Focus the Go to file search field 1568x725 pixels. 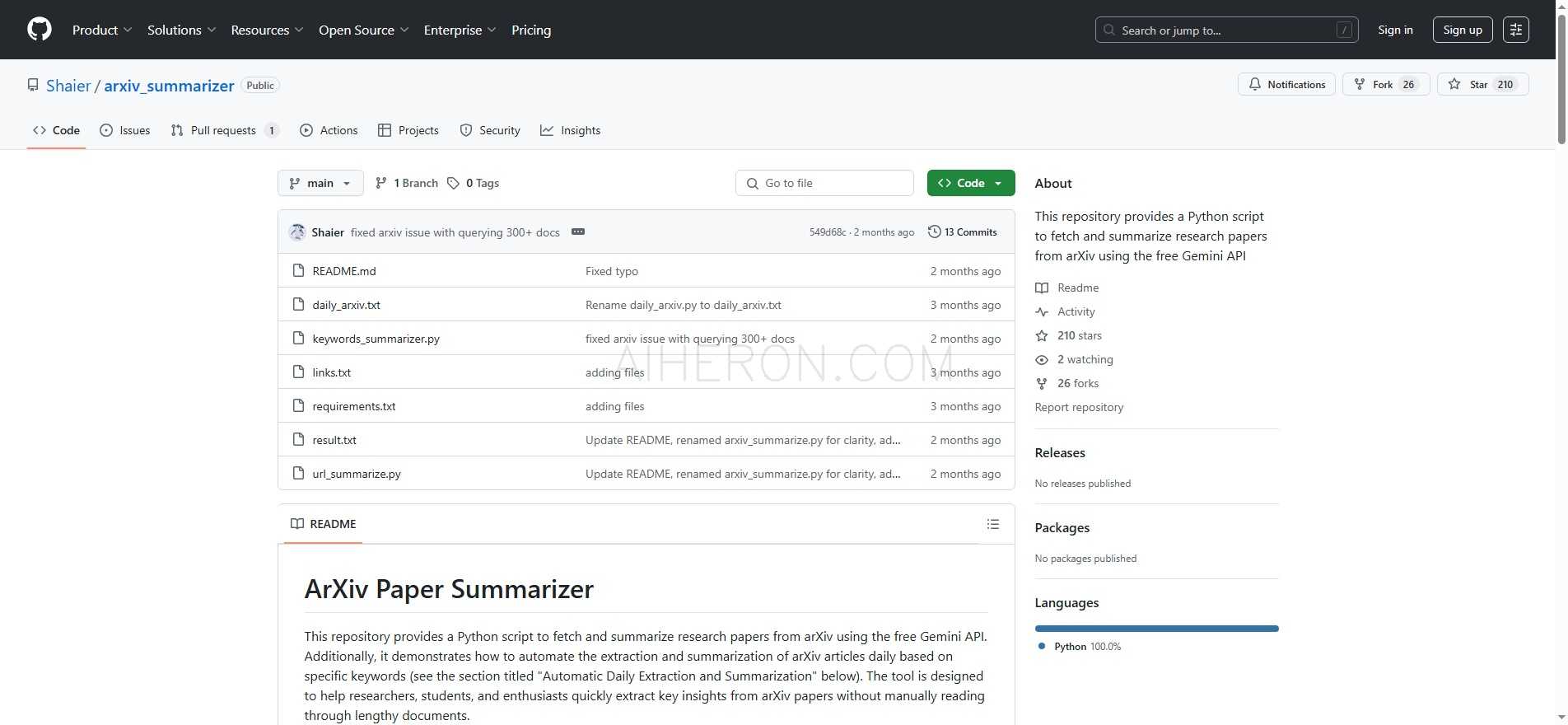click(824, 183)
